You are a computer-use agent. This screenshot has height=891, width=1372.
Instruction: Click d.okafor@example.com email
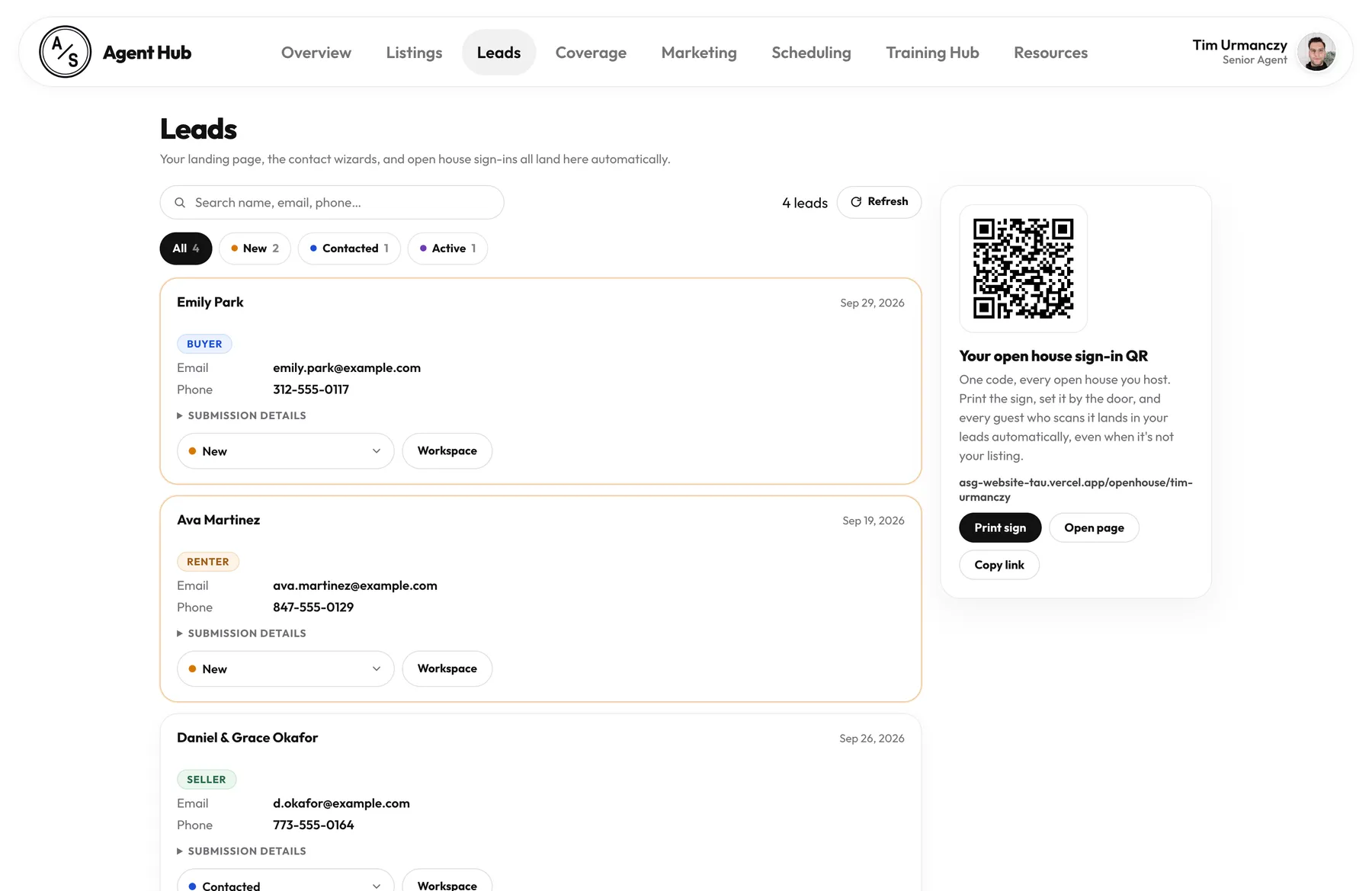tap(341, 803)
